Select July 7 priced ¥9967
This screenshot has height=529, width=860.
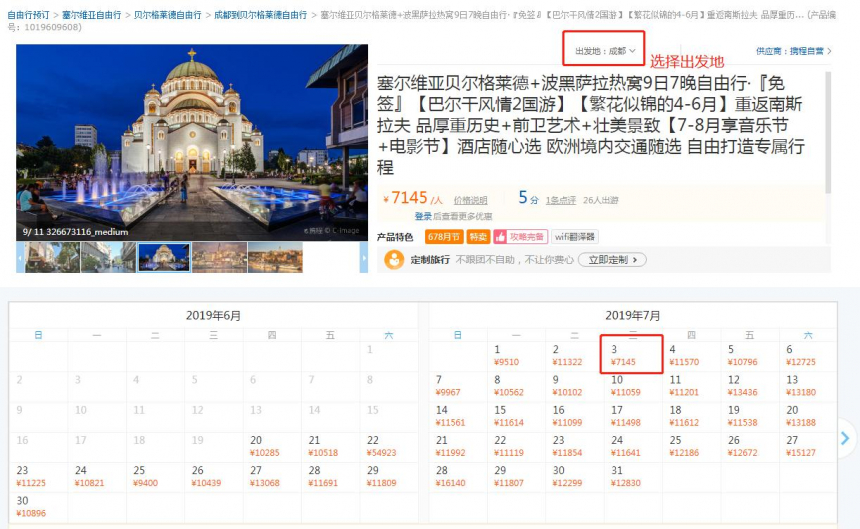458,386
